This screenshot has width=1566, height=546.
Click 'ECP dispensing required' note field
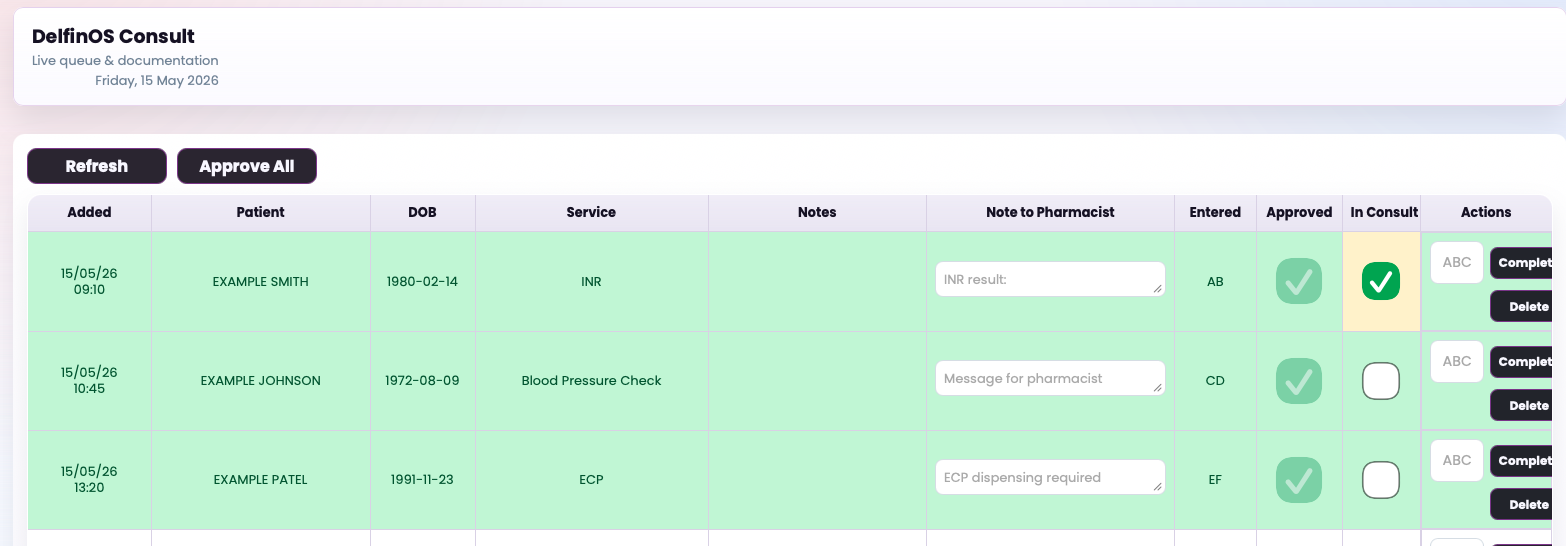tap(1050, 478)
